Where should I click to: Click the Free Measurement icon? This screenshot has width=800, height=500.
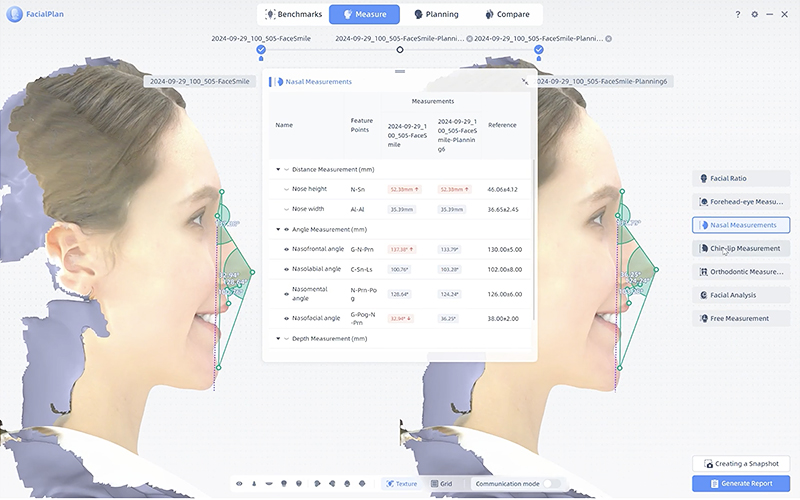704,318
